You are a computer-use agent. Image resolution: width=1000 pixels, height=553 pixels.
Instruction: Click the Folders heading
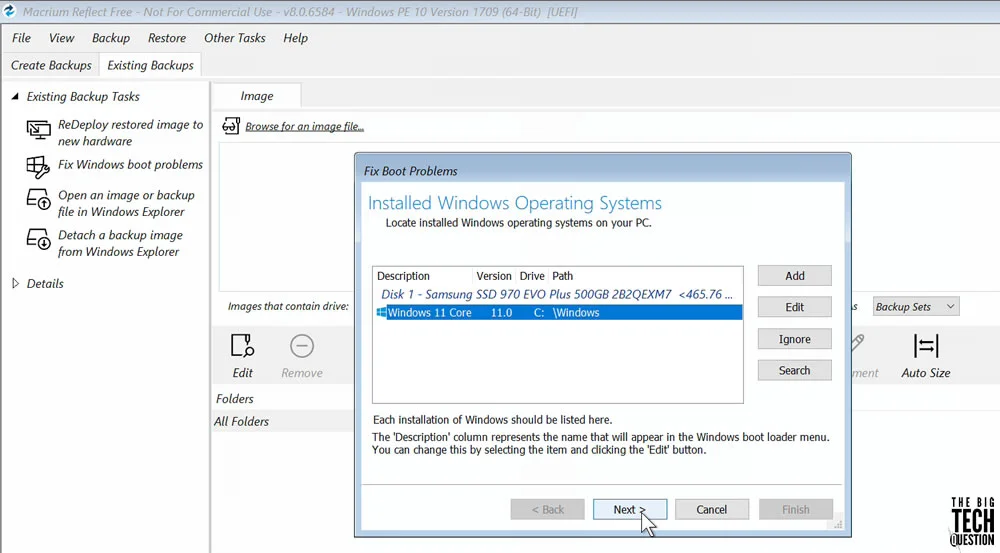235,399
